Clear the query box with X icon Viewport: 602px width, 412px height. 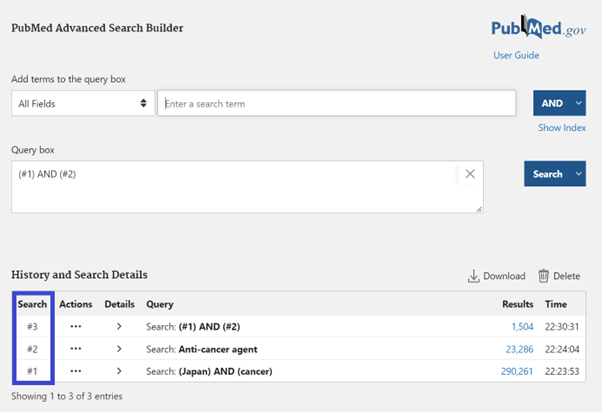pyautogui.click(x=470, y=174)
